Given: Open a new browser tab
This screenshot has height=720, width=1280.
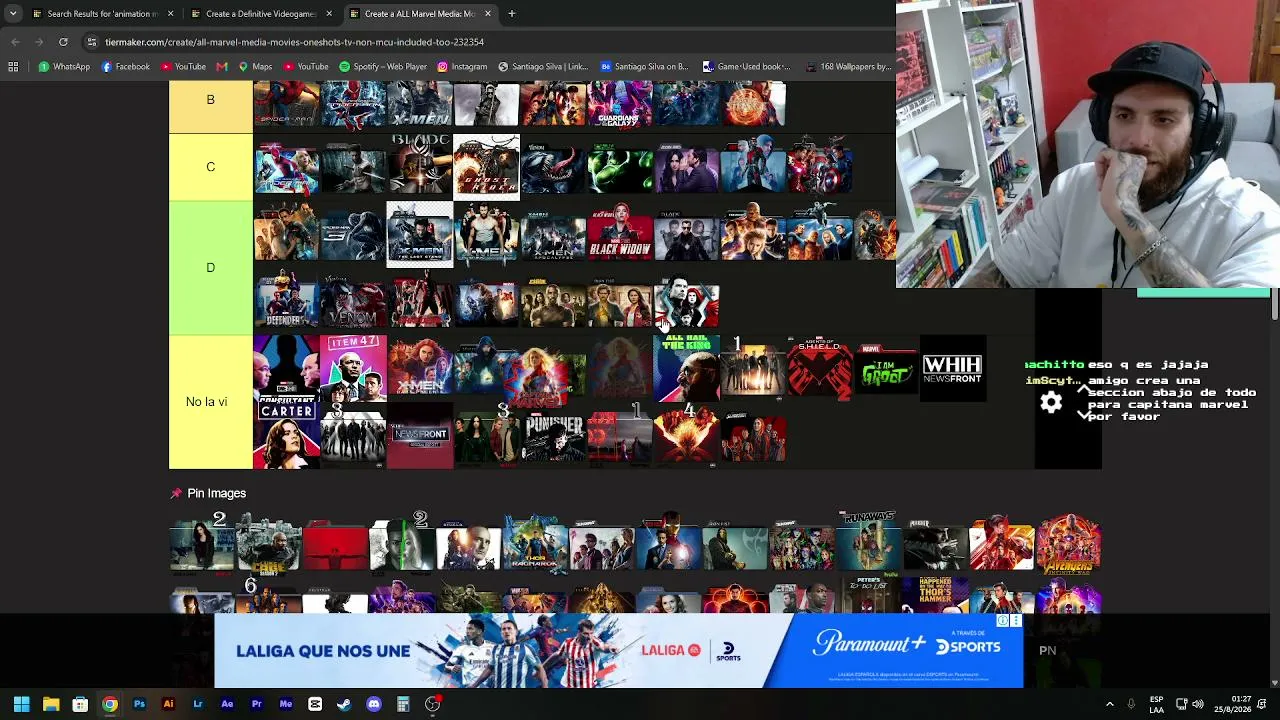Looking at the screenshot, I should pos(511,14).
